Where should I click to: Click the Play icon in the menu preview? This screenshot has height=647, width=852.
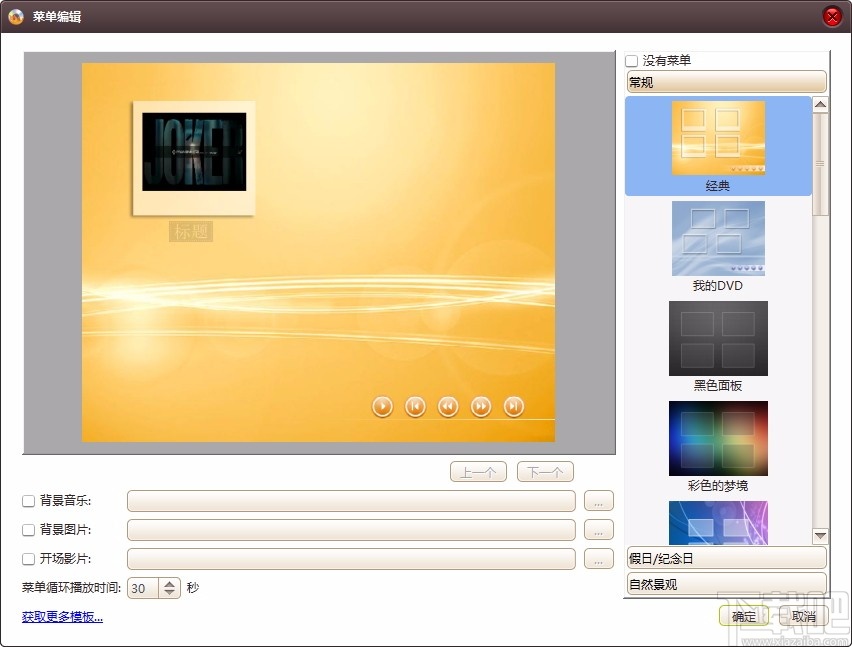pyautogui.click(x=382, y=407)
